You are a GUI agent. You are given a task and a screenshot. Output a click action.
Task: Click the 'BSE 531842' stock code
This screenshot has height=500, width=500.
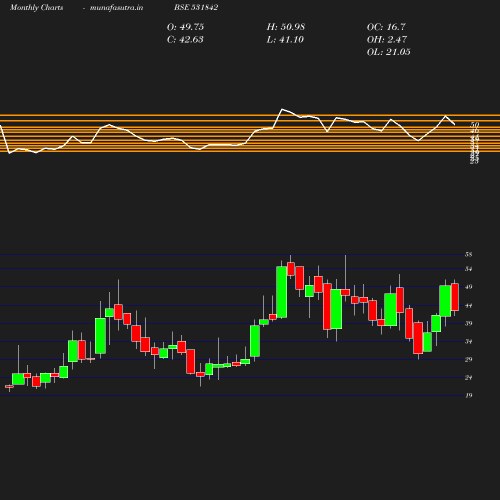point(196,8)
